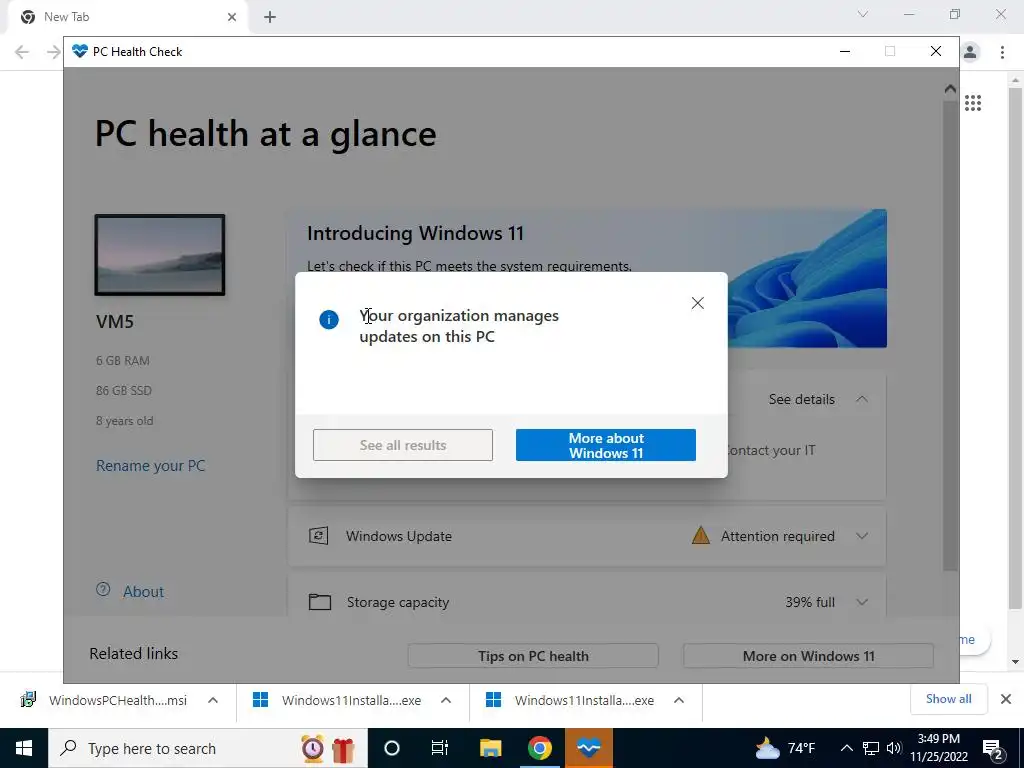Close the New Tab tab
1024x768 pixels.
pyautogui.click(x=232, y=17)
